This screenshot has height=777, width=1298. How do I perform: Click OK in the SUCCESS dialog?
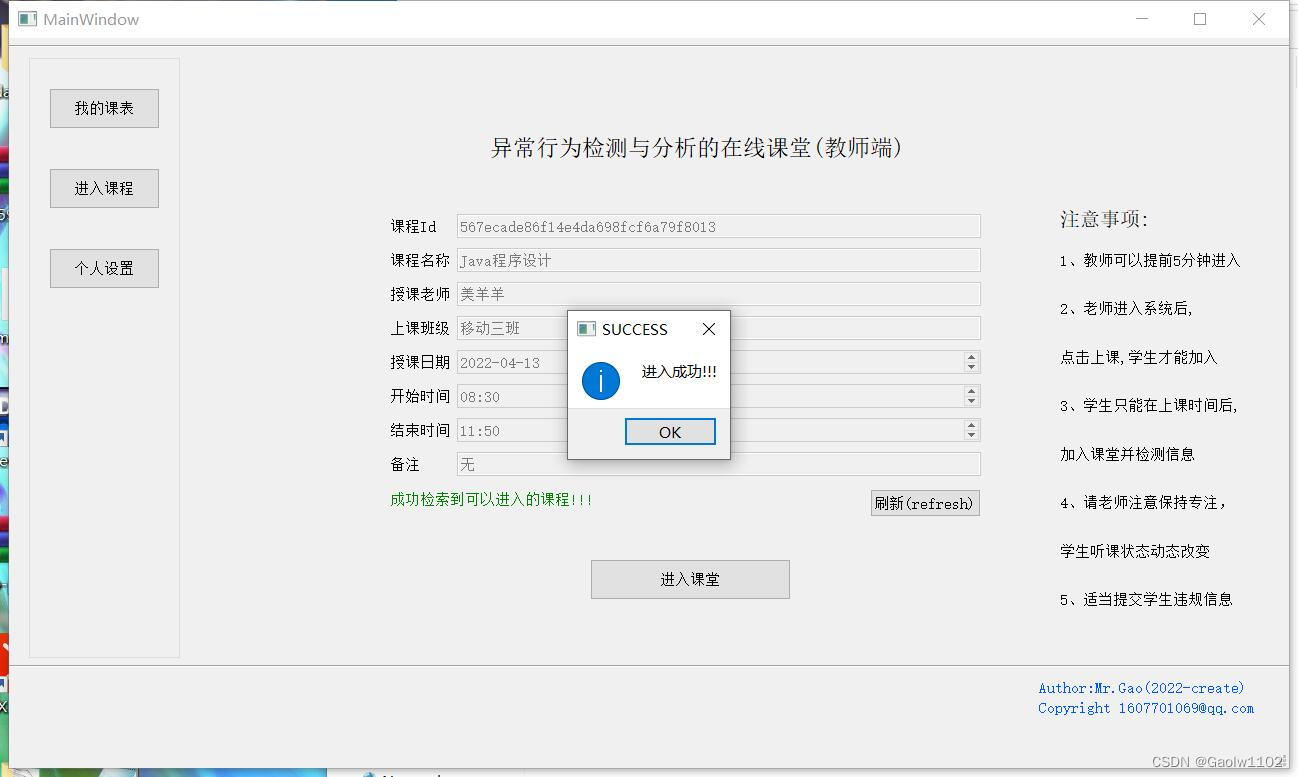(670, 432)
